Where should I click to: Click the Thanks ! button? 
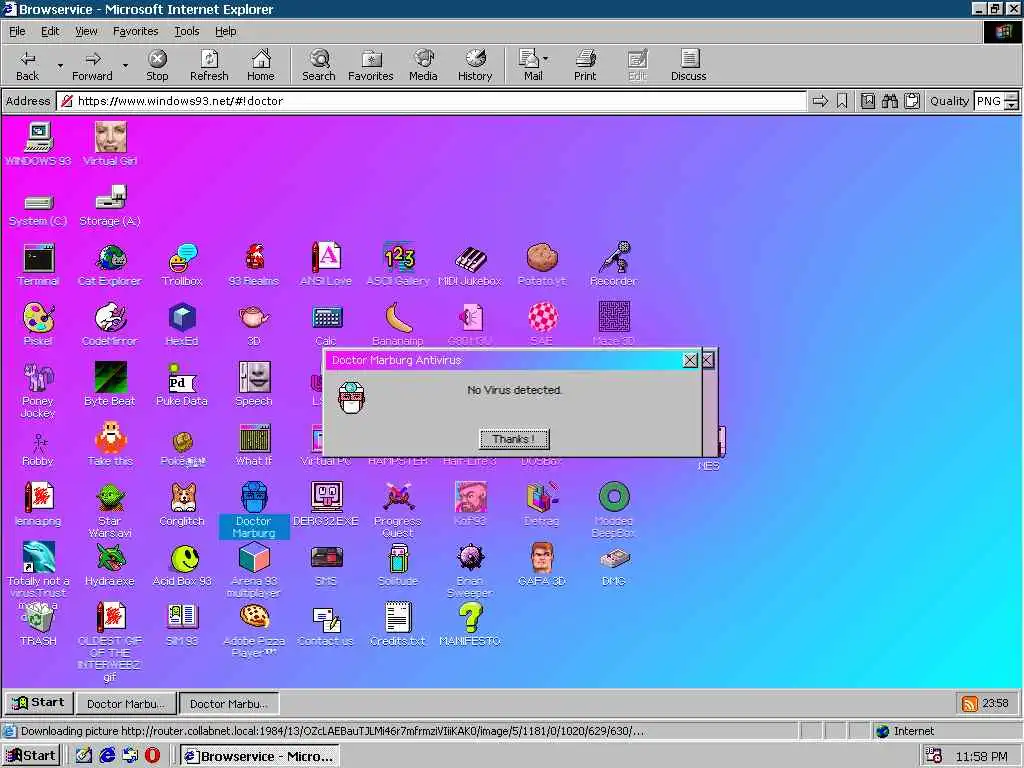(514, 439)
